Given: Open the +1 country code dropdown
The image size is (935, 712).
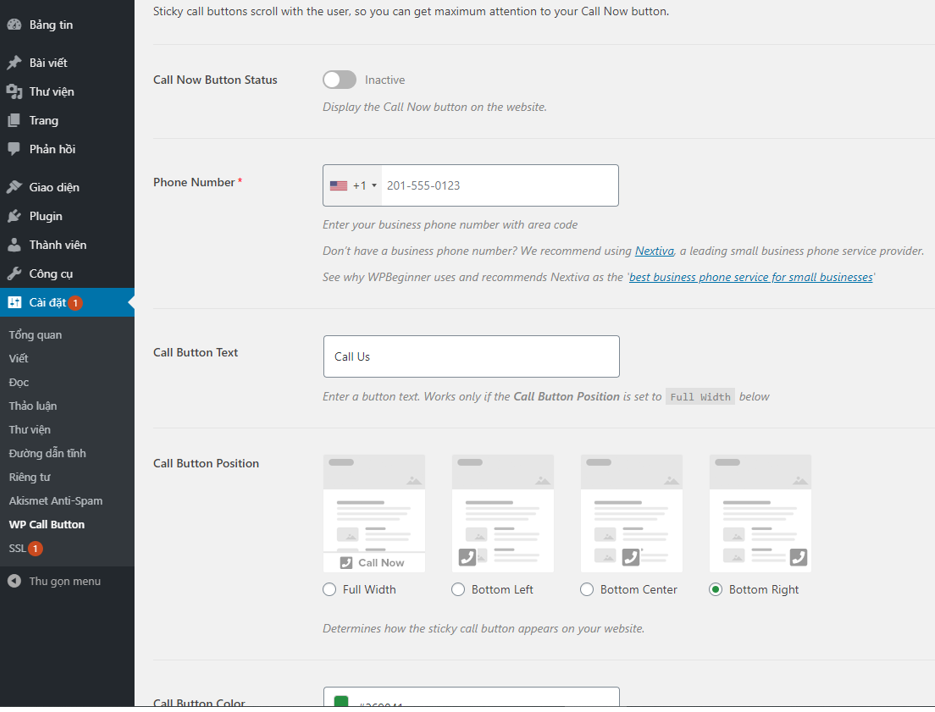Looking at the screenshot, I should tap(352, 186).
